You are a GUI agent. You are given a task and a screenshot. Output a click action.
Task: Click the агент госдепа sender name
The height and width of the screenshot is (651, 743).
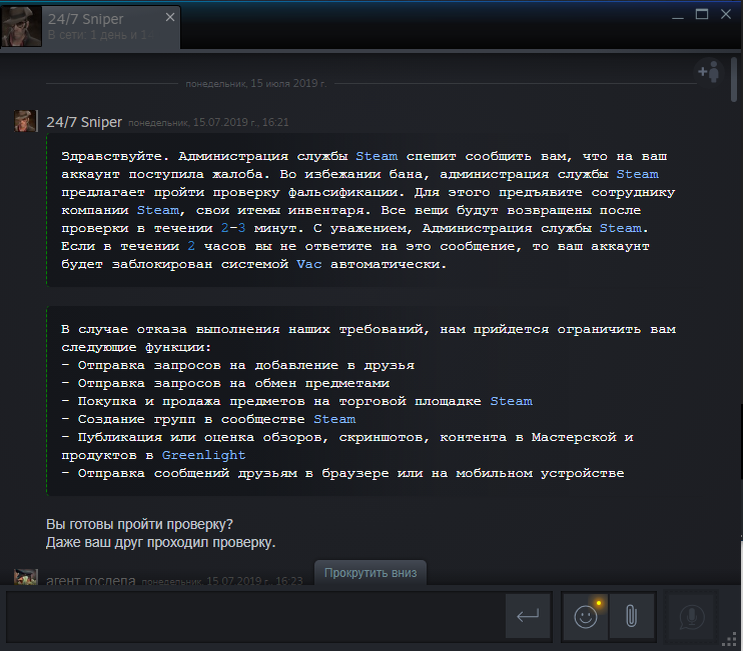coord(91,579)
